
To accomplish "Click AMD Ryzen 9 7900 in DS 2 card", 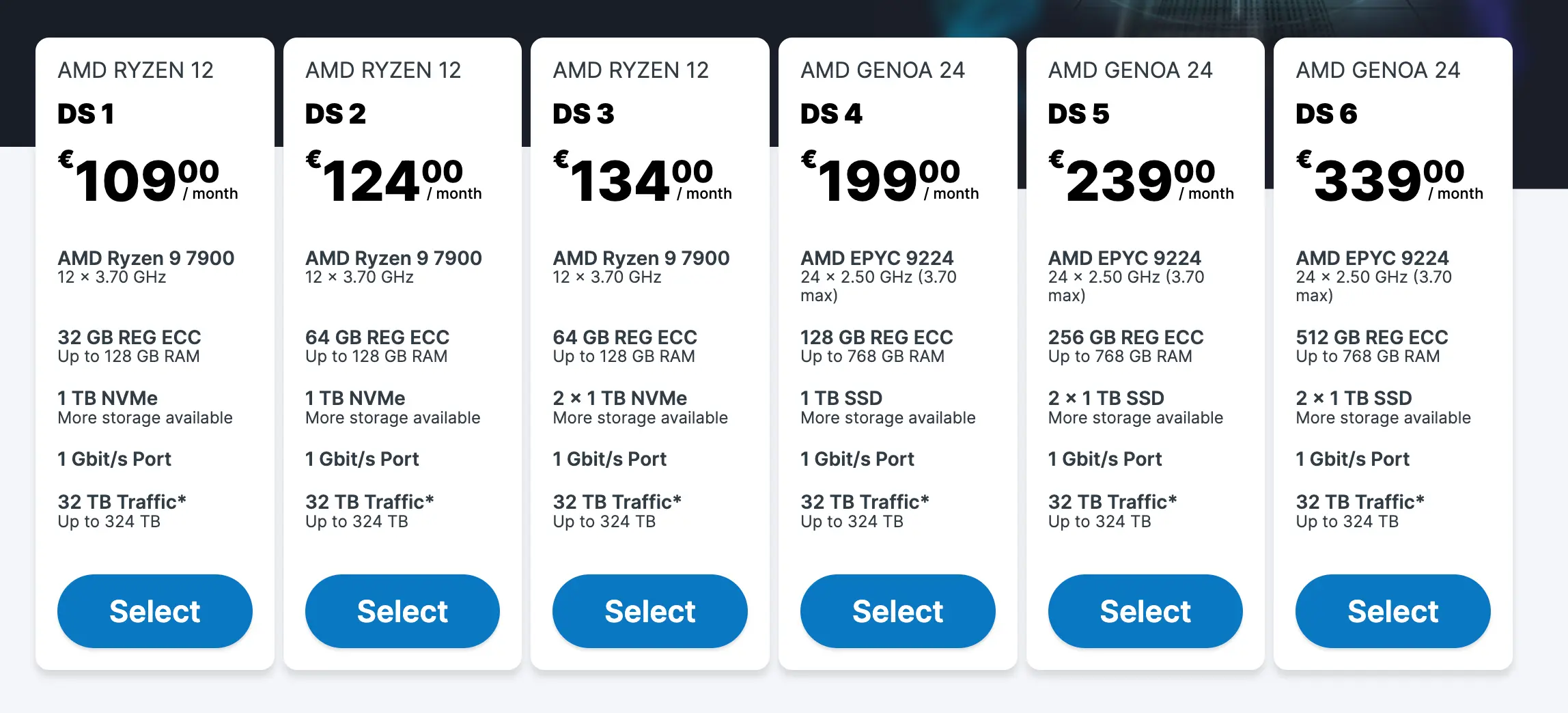I will click(393, 258).
